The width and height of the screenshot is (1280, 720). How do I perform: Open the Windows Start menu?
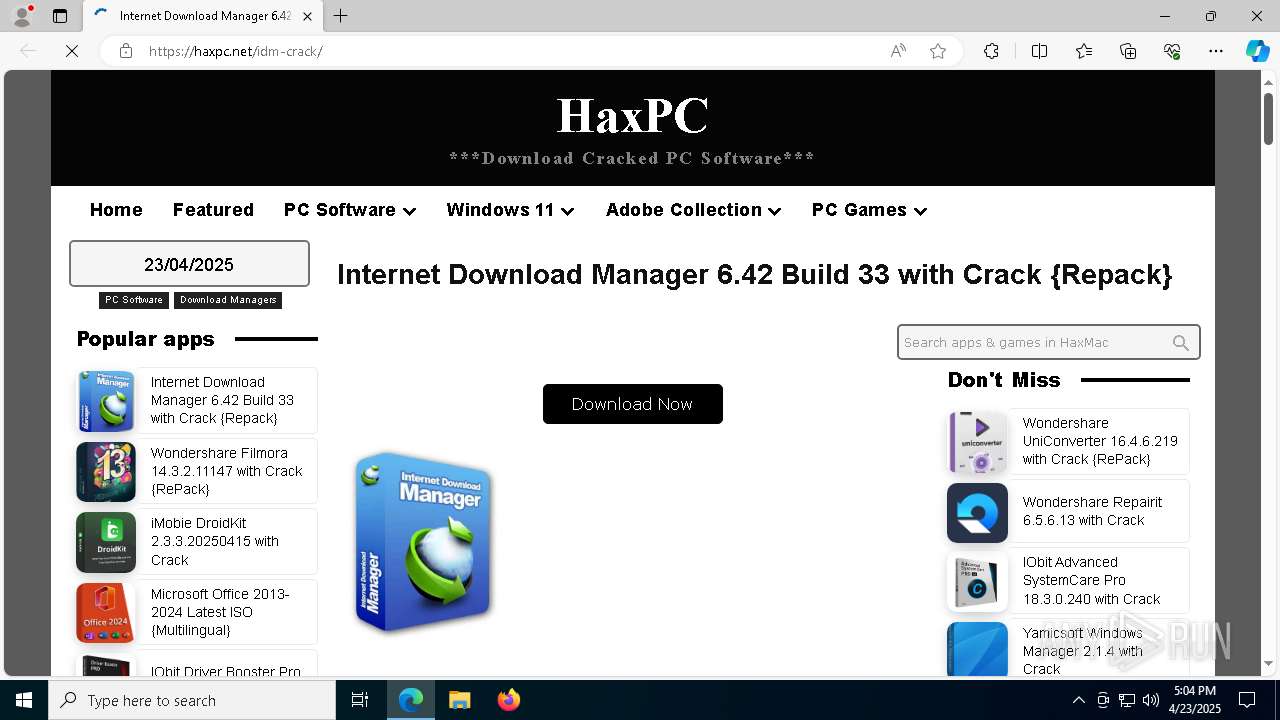pyautogui.click(x=24, y=700)
